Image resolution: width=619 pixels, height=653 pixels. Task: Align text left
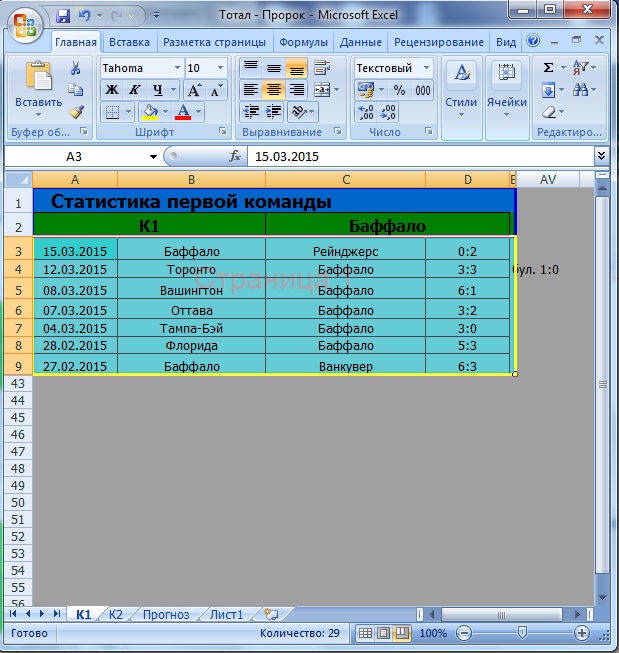pyautogui.click(x=251, y=90)
